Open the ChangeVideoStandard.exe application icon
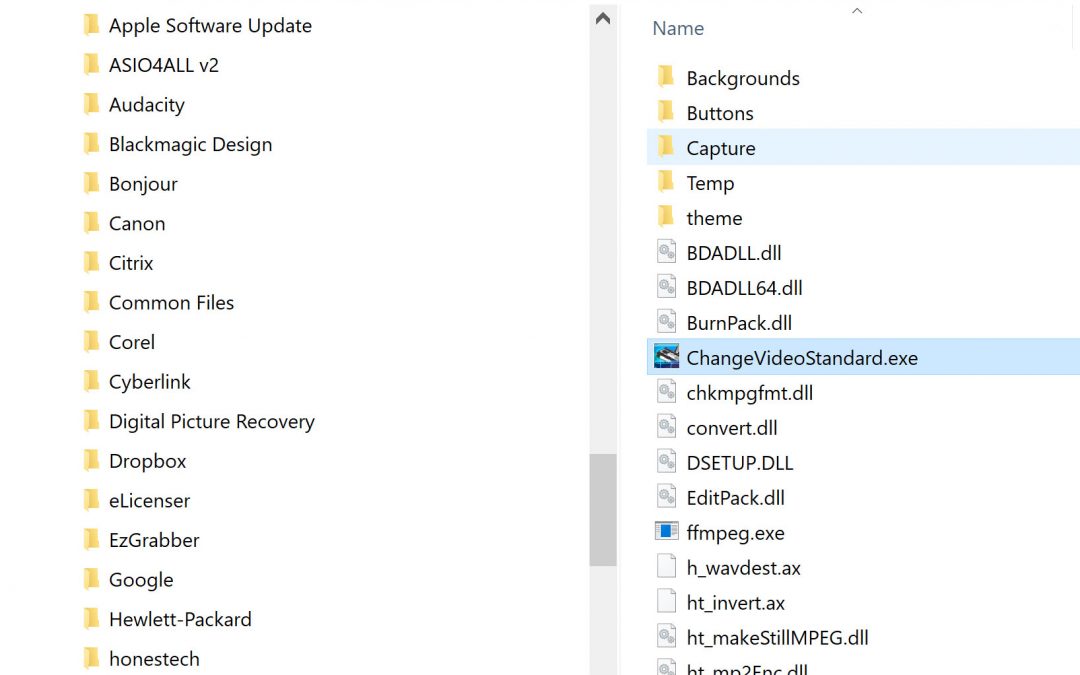1080x675 pixels. point(666,357)
